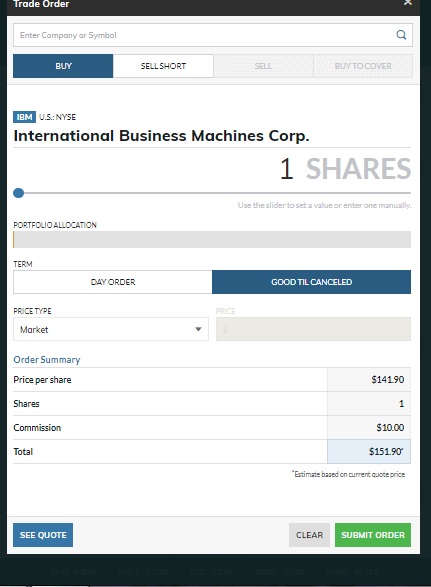The height and width of the screenshot is (587, 431).
Task: Select the BUY order type
Action: [x=63, y=66]
